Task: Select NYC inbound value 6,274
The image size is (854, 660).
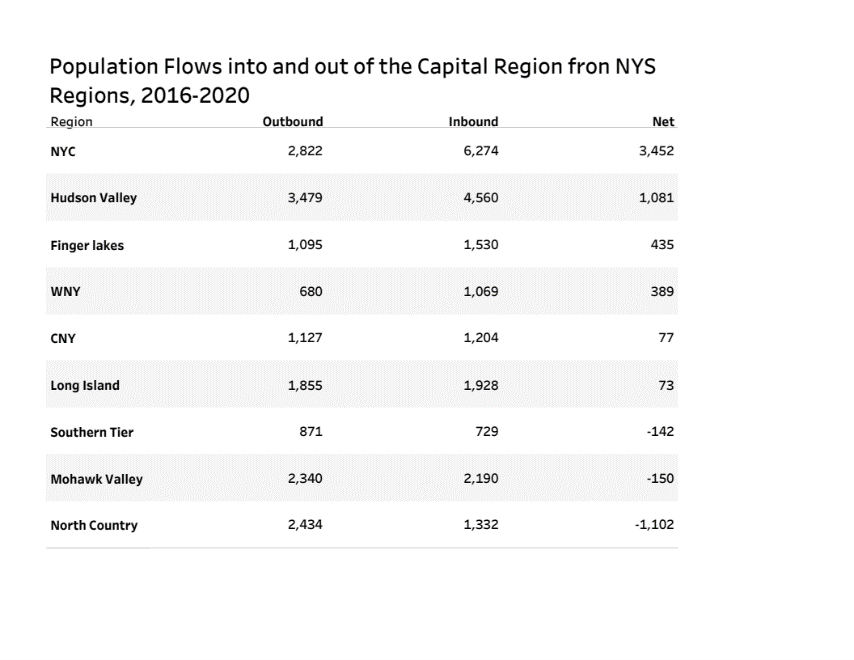Action: (481, 151)
